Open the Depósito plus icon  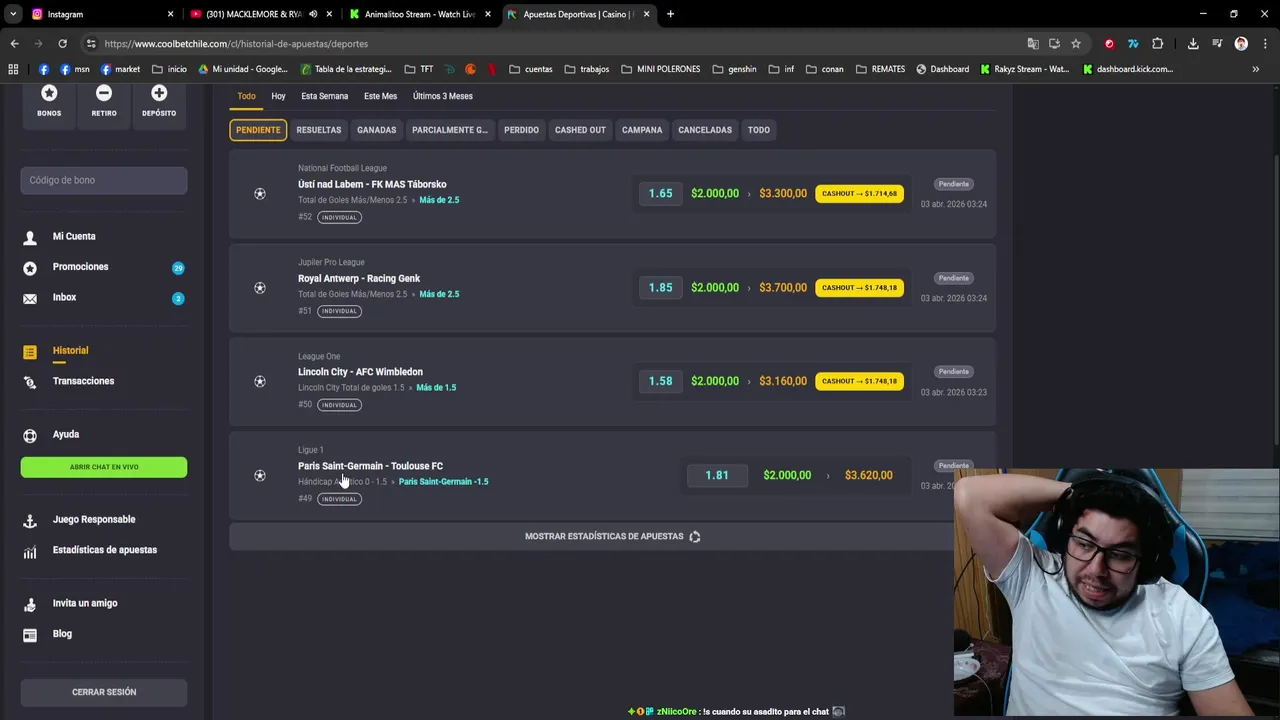159,93
